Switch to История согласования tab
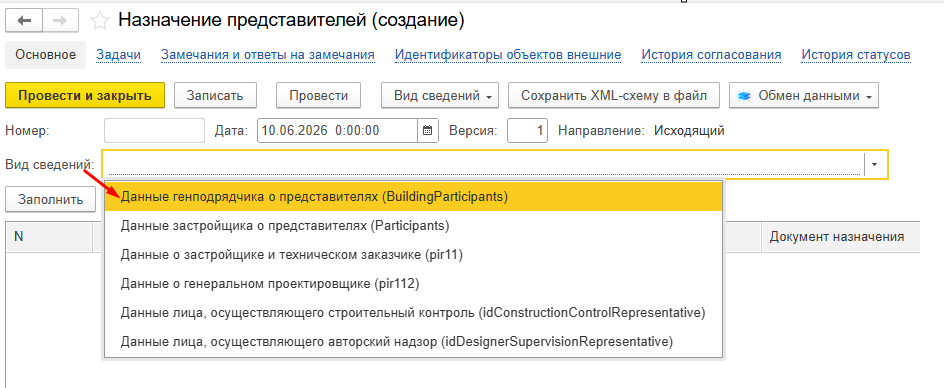The image size is (944, 388). [712, 55]
